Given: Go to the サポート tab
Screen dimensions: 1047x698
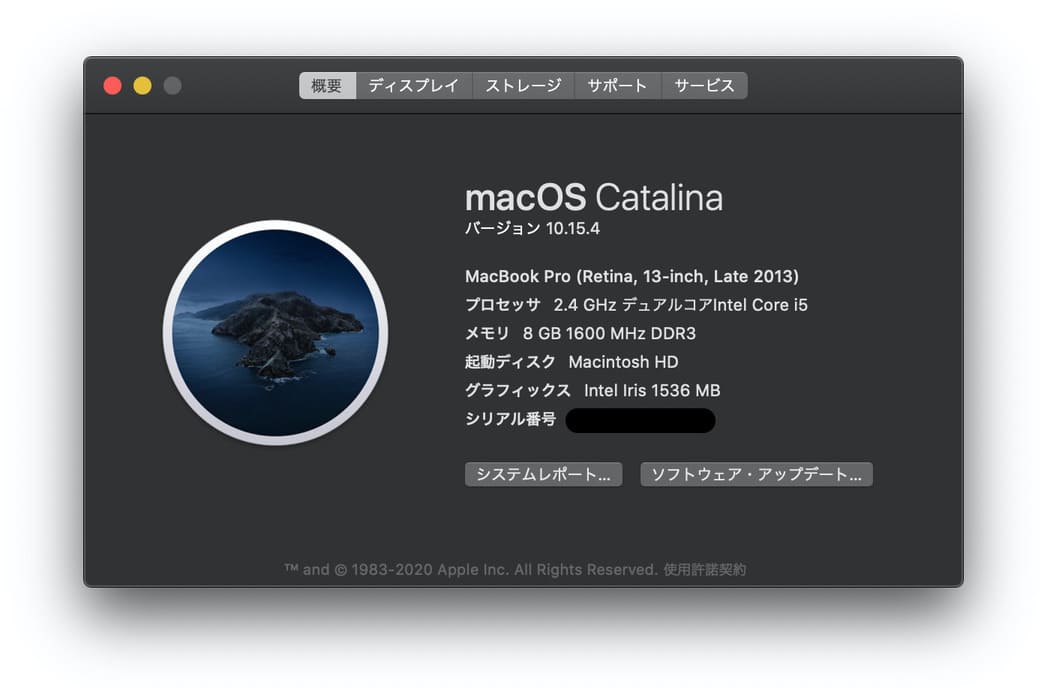Looking at the screenshot, I should 618,85.
